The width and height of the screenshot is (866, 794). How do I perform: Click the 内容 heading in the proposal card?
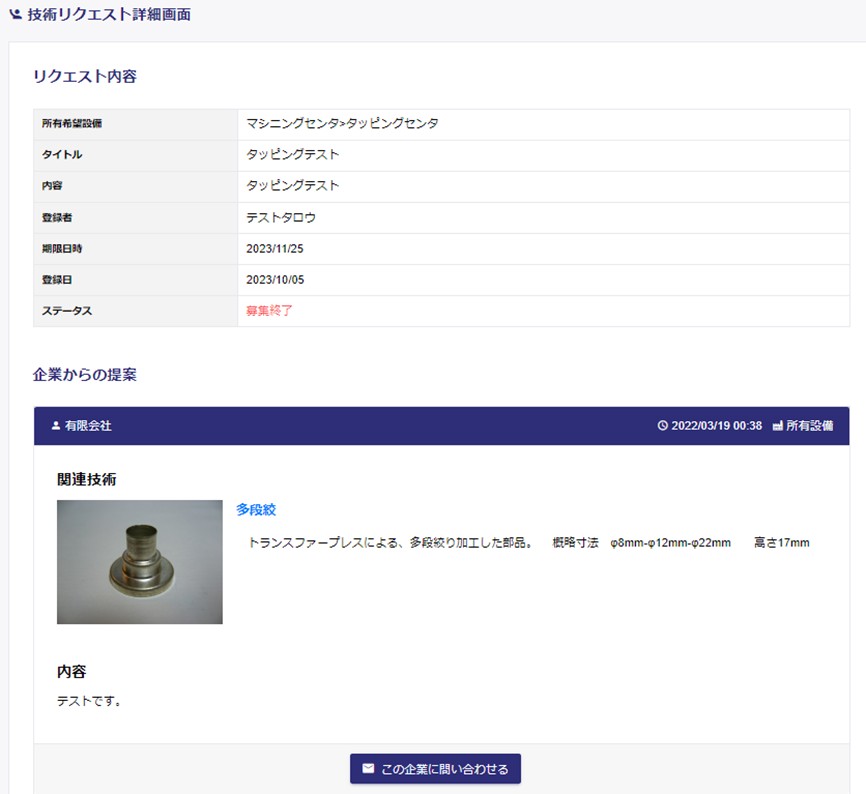click(x=72, y=671)
